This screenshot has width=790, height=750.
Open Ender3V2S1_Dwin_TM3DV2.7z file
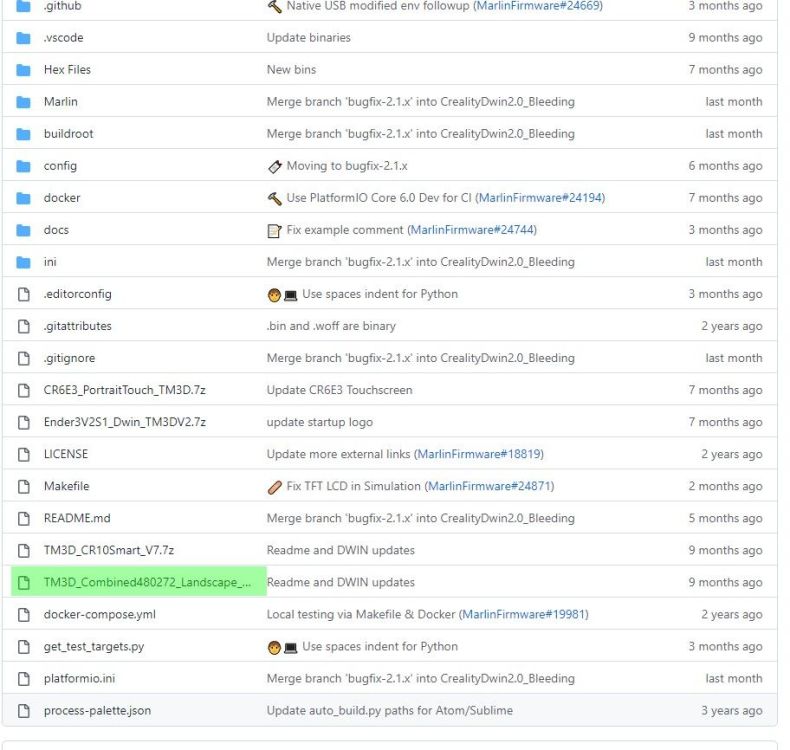pyautogui.click(x=124, y=423)
